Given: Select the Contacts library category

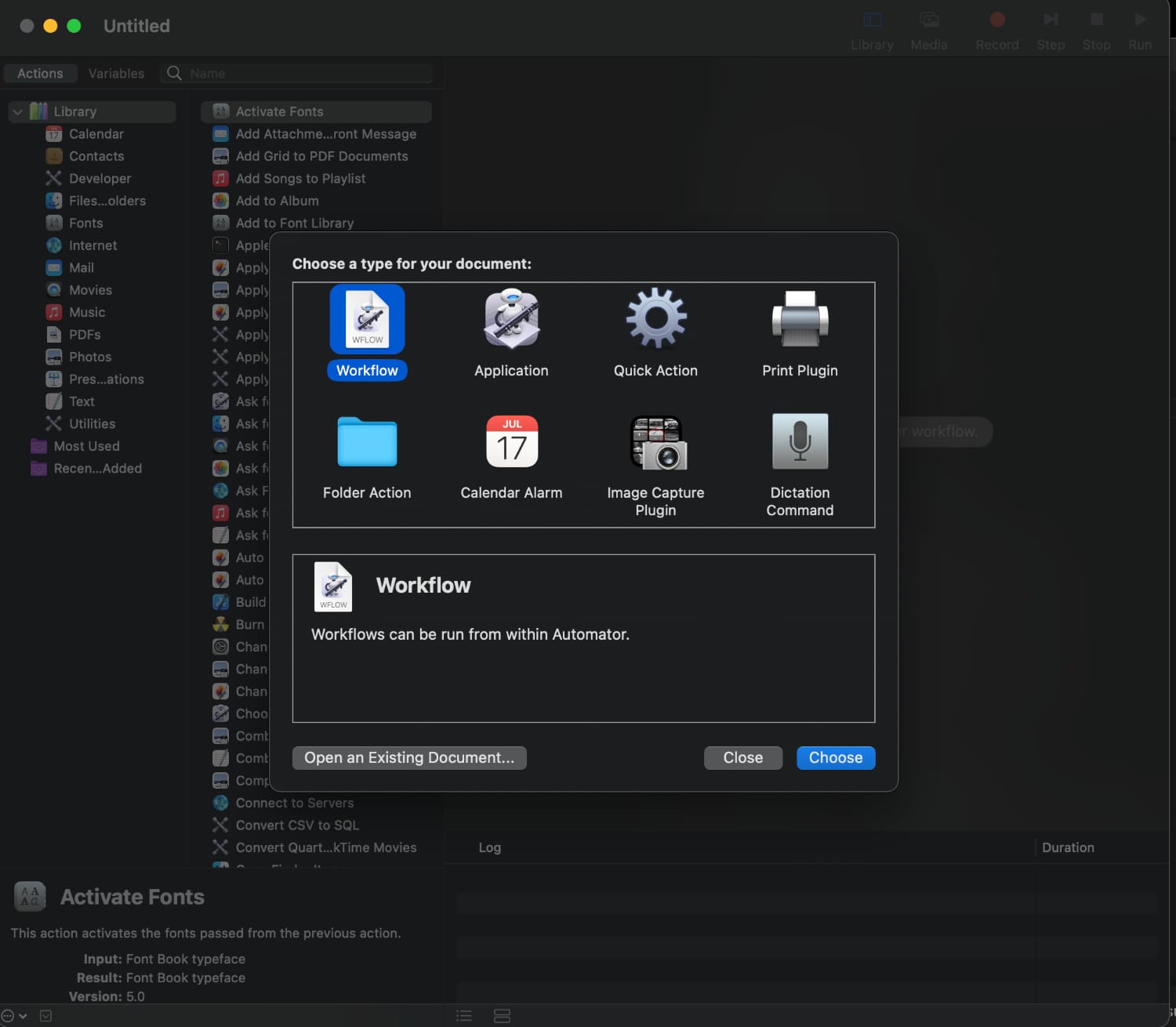Looking at the screenshot, I should pos(97,156).
